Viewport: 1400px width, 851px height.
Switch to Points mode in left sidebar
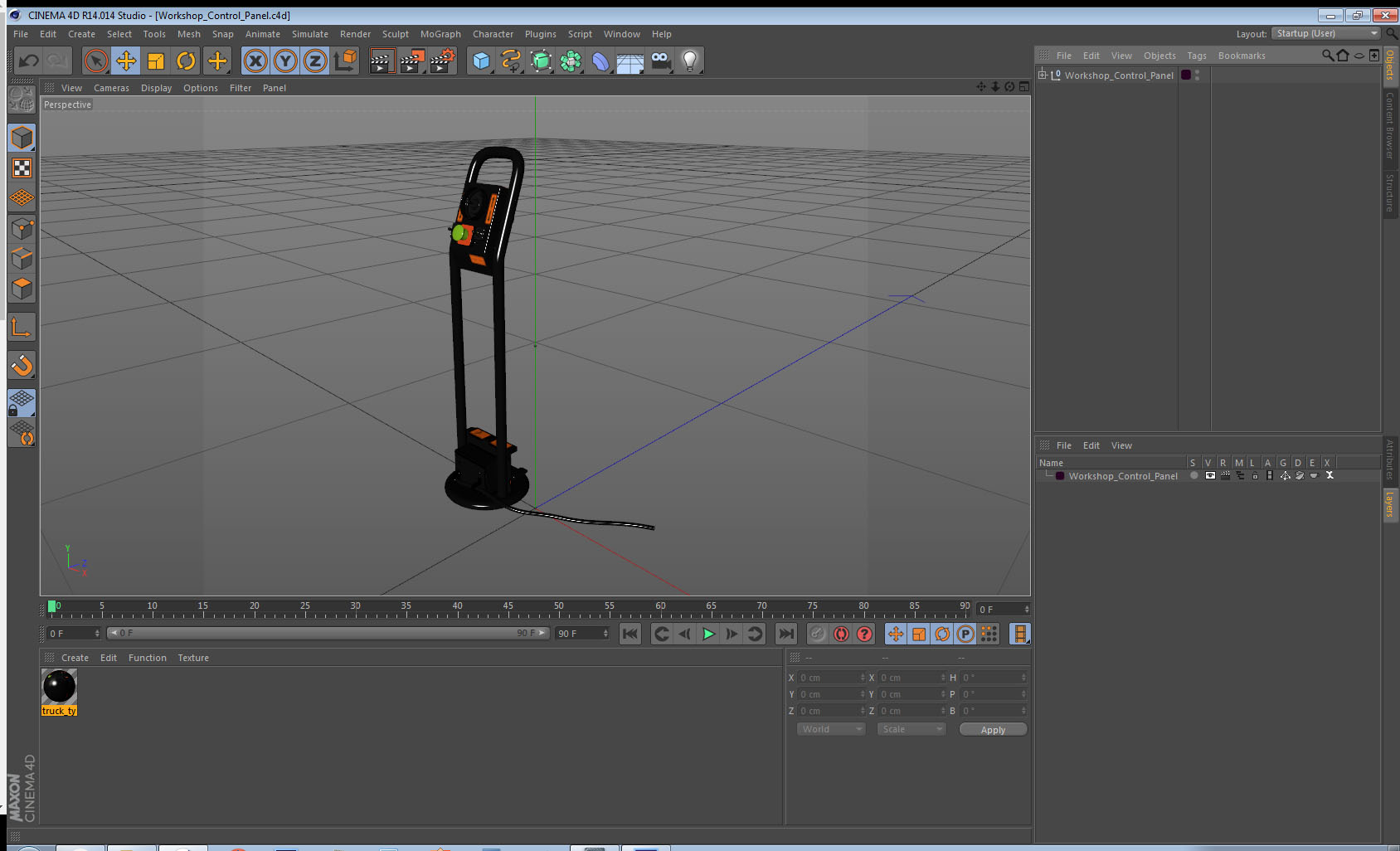pos(22,229)
